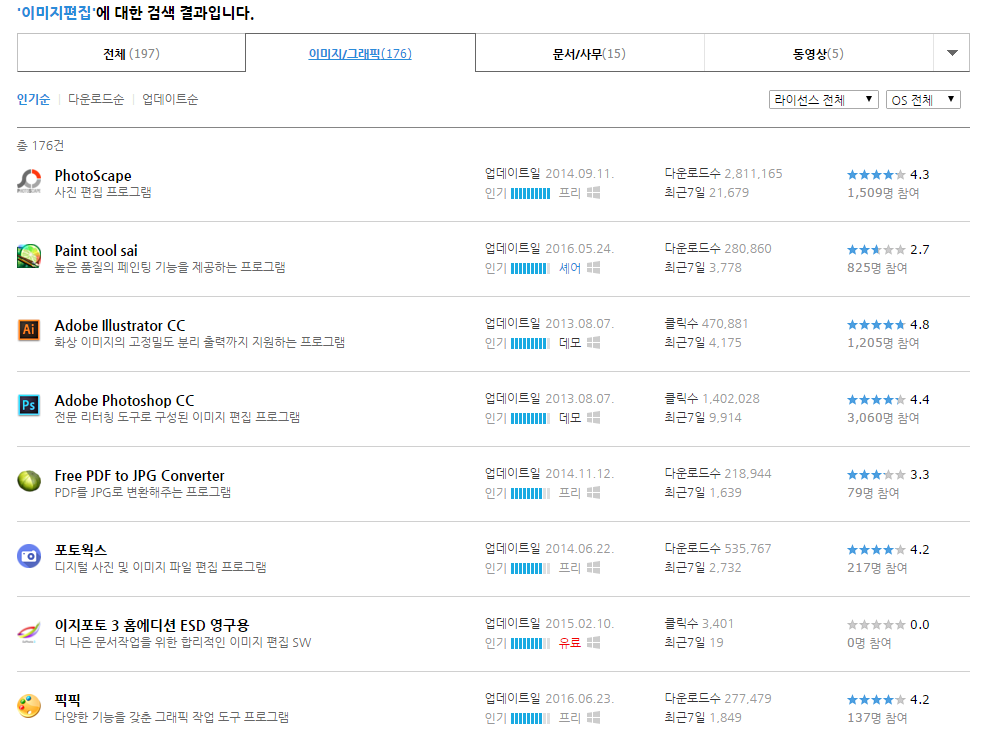Open the Paint tool sai title link
Viewport: 1001px width, 742px height.
(x=96, y=250)
